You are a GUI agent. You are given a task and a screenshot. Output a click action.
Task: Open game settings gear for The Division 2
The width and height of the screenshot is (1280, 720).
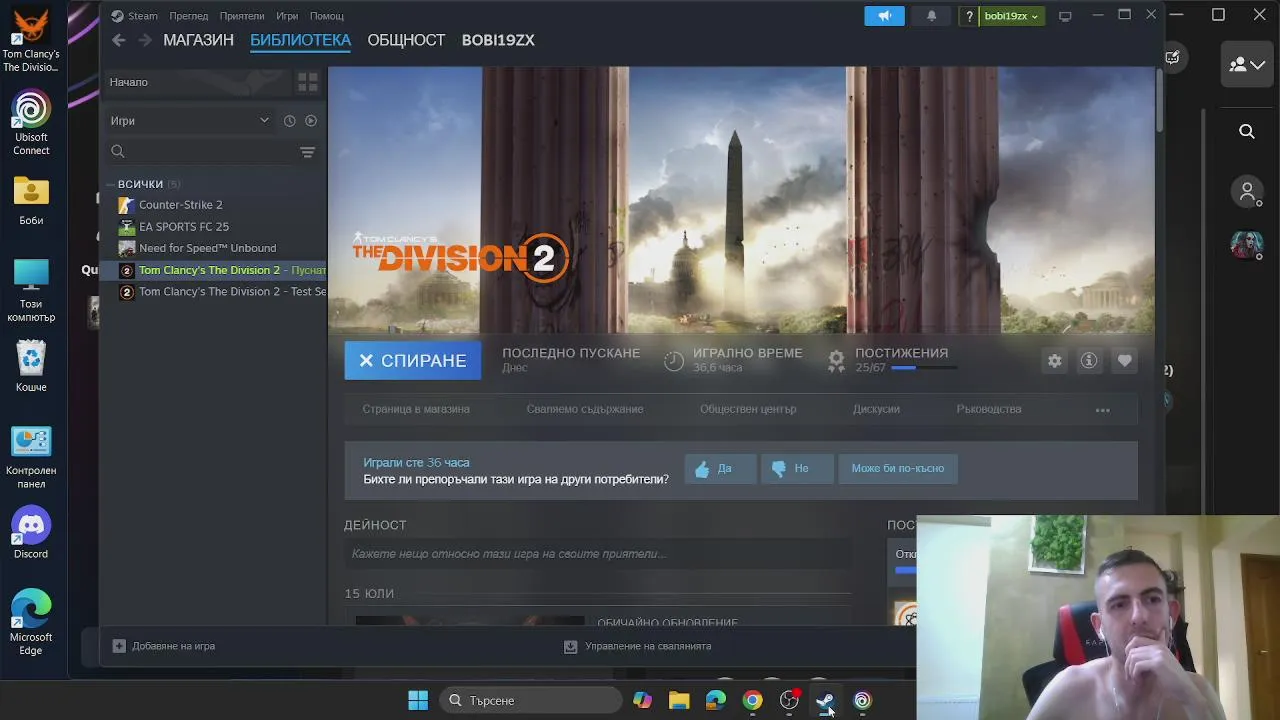tap(1055, 361)
